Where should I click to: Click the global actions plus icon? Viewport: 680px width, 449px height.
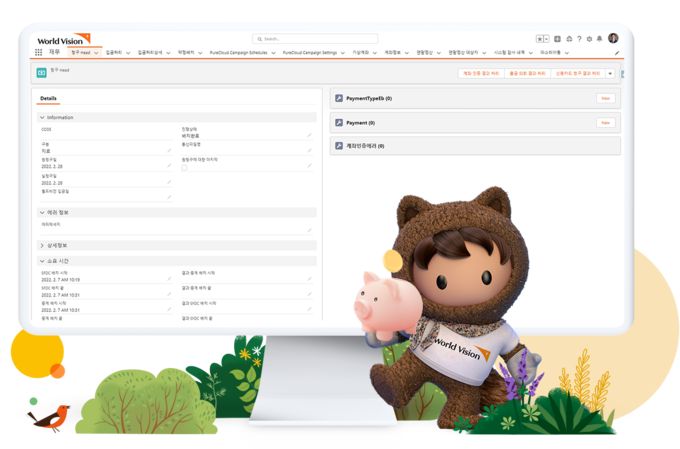click(x=558, y=39)
